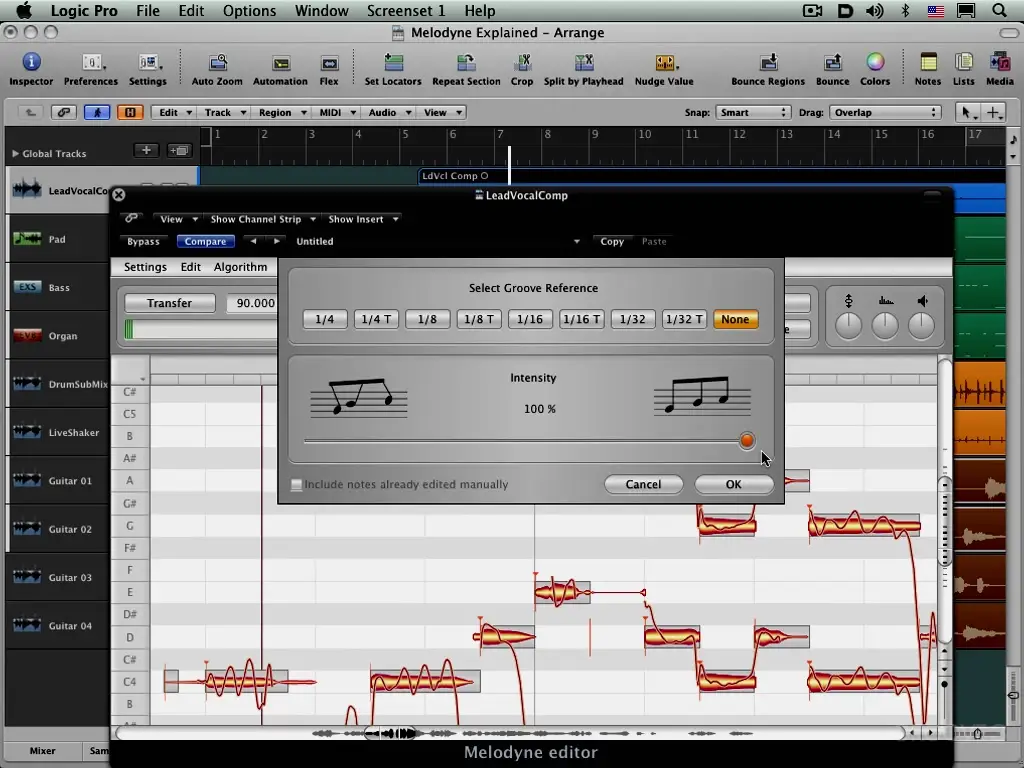This screenshot has width=1024, height=768.
Task: Click the 90.000 tempo field
Action: tap(252, 303)
